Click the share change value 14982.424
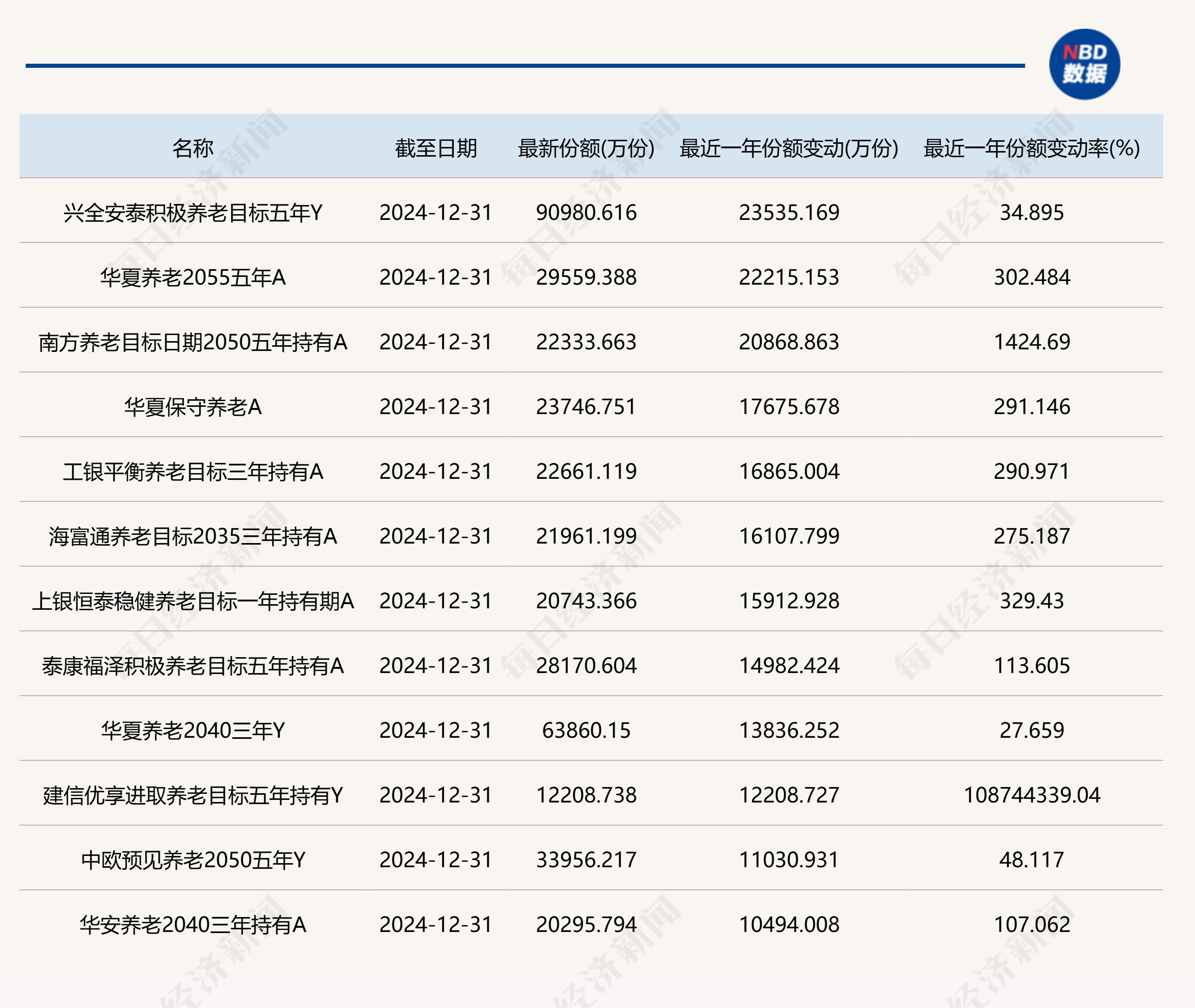This screenshot has height=1008, width=1195. 789,666
